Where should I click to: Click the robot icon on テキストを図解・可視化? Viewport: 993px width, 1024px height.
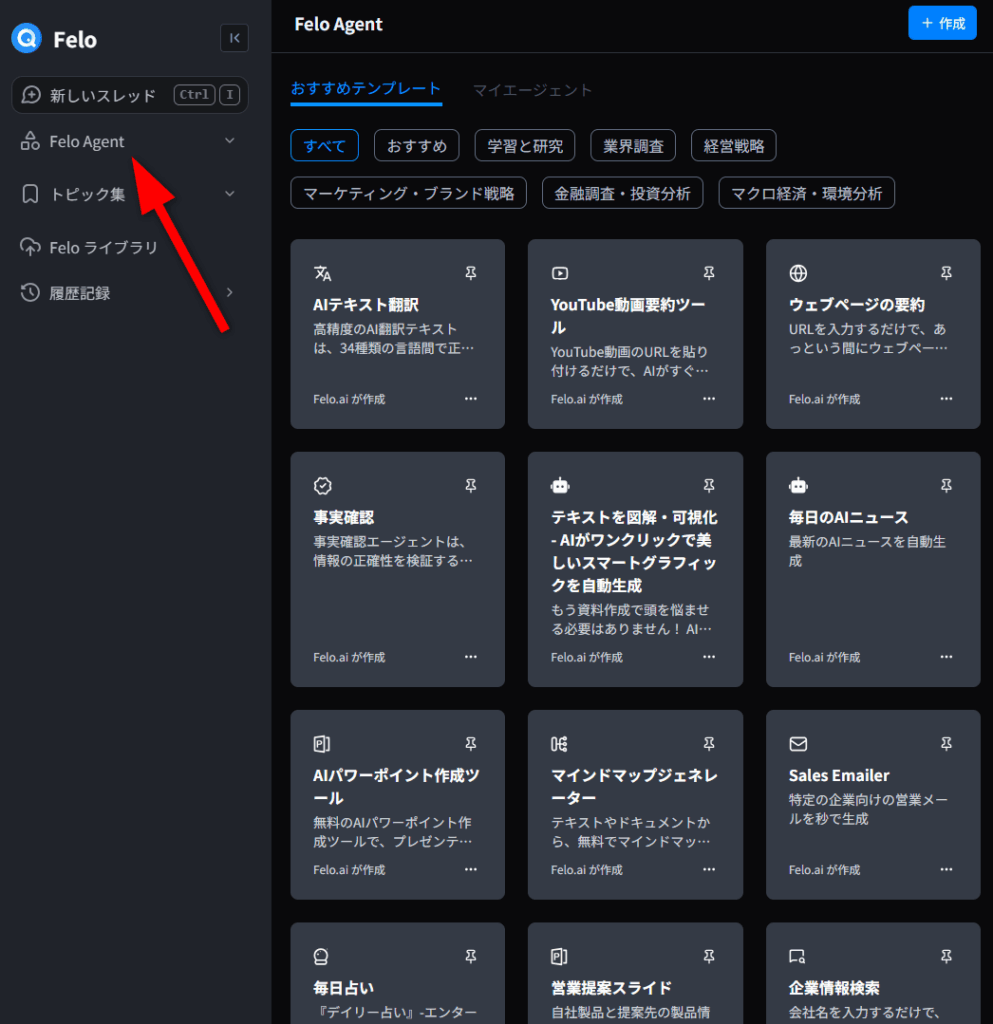pos(560,485)
